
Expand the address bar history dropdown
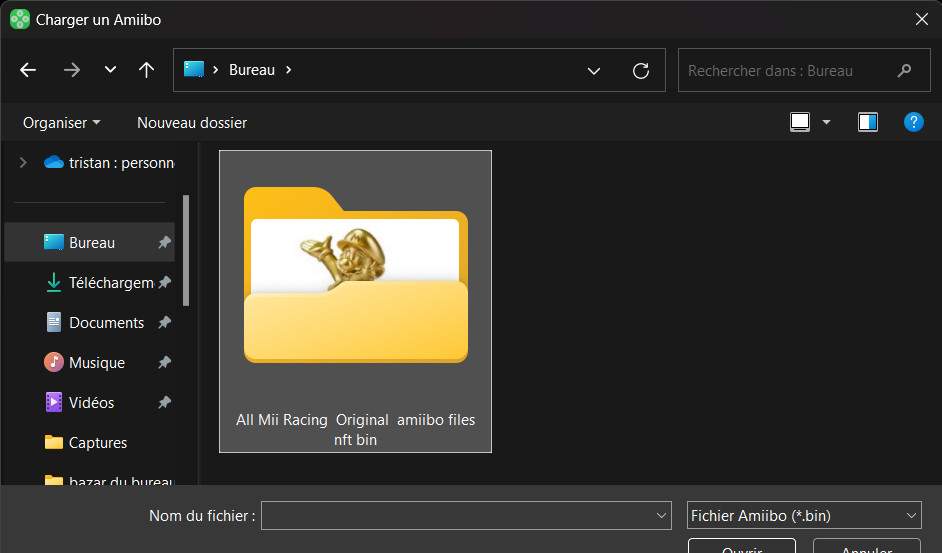594,71
